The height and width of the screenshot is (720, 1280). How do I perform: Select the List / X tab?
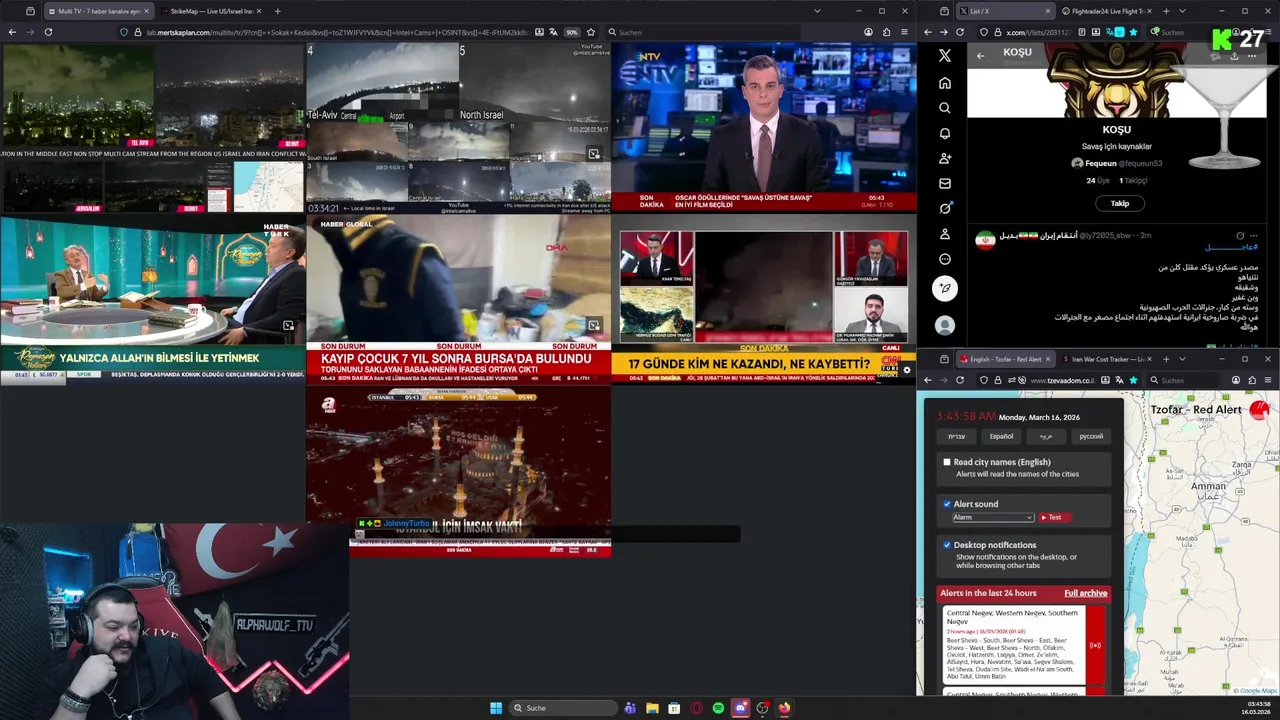(x=1005, y=11)
